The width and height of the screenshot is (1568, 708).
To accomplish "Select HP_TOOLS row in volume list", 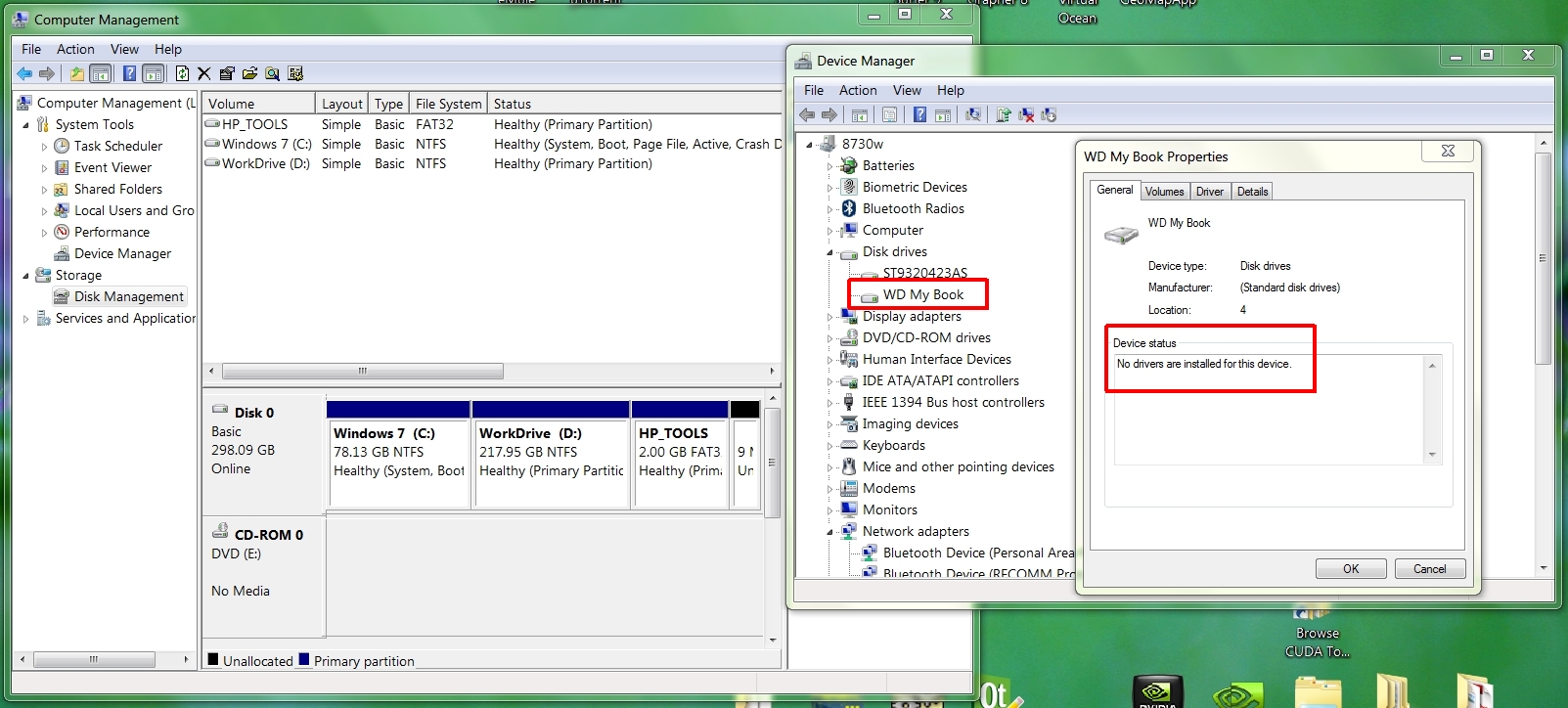I will (492, 124).
